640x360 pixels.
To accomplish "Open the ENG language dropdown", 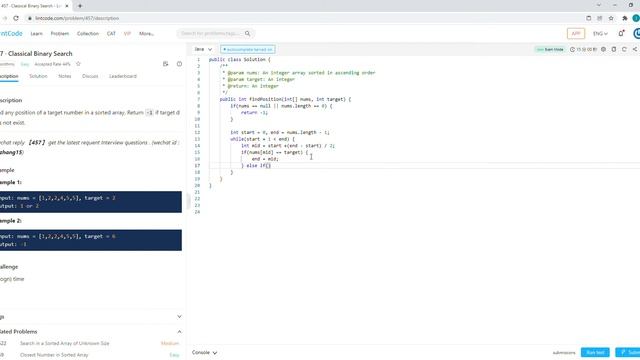I will 600,33.
